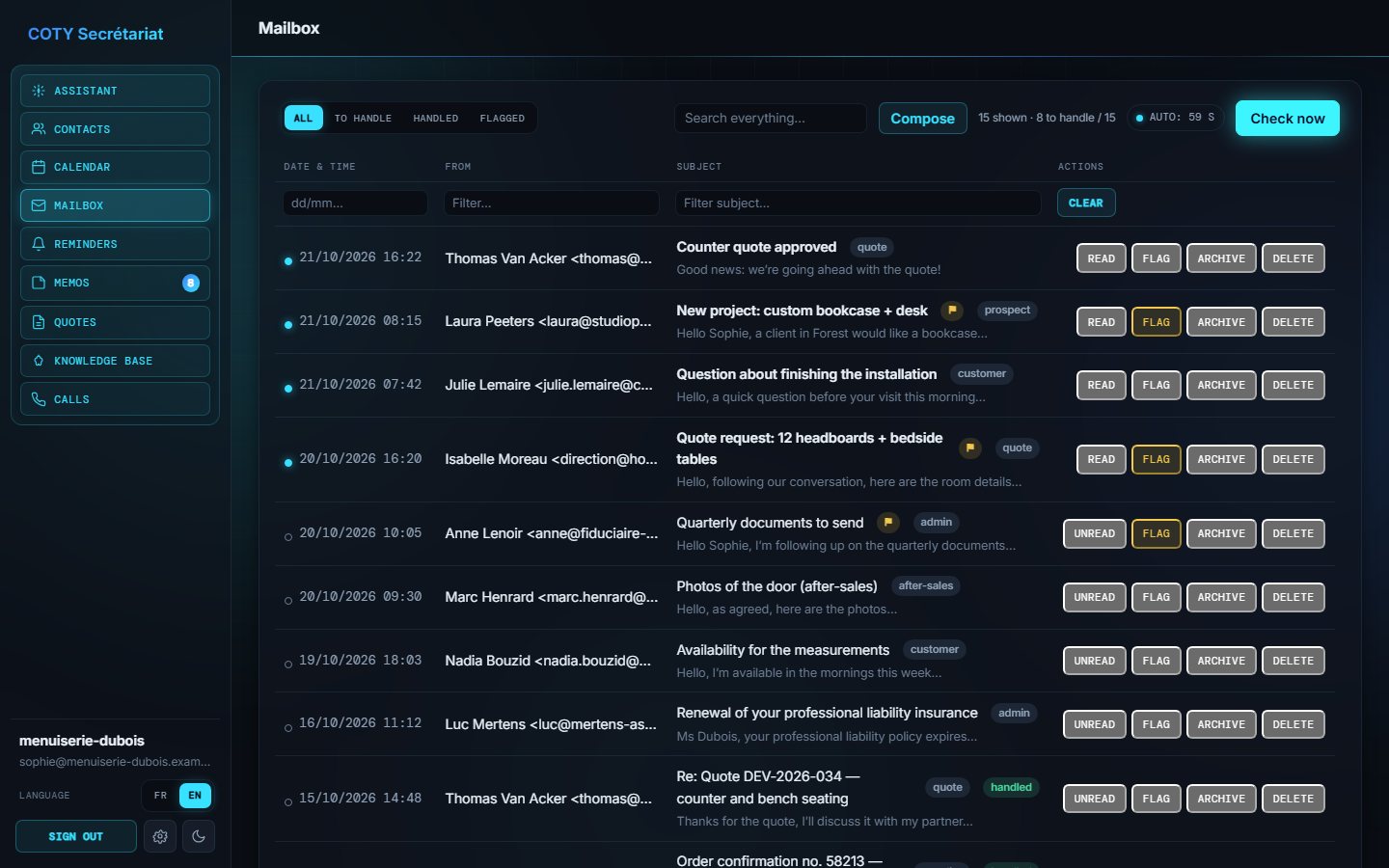Toggle the AUTO refresh indicator
The image size is (1389, 868).
[1176, 118]
